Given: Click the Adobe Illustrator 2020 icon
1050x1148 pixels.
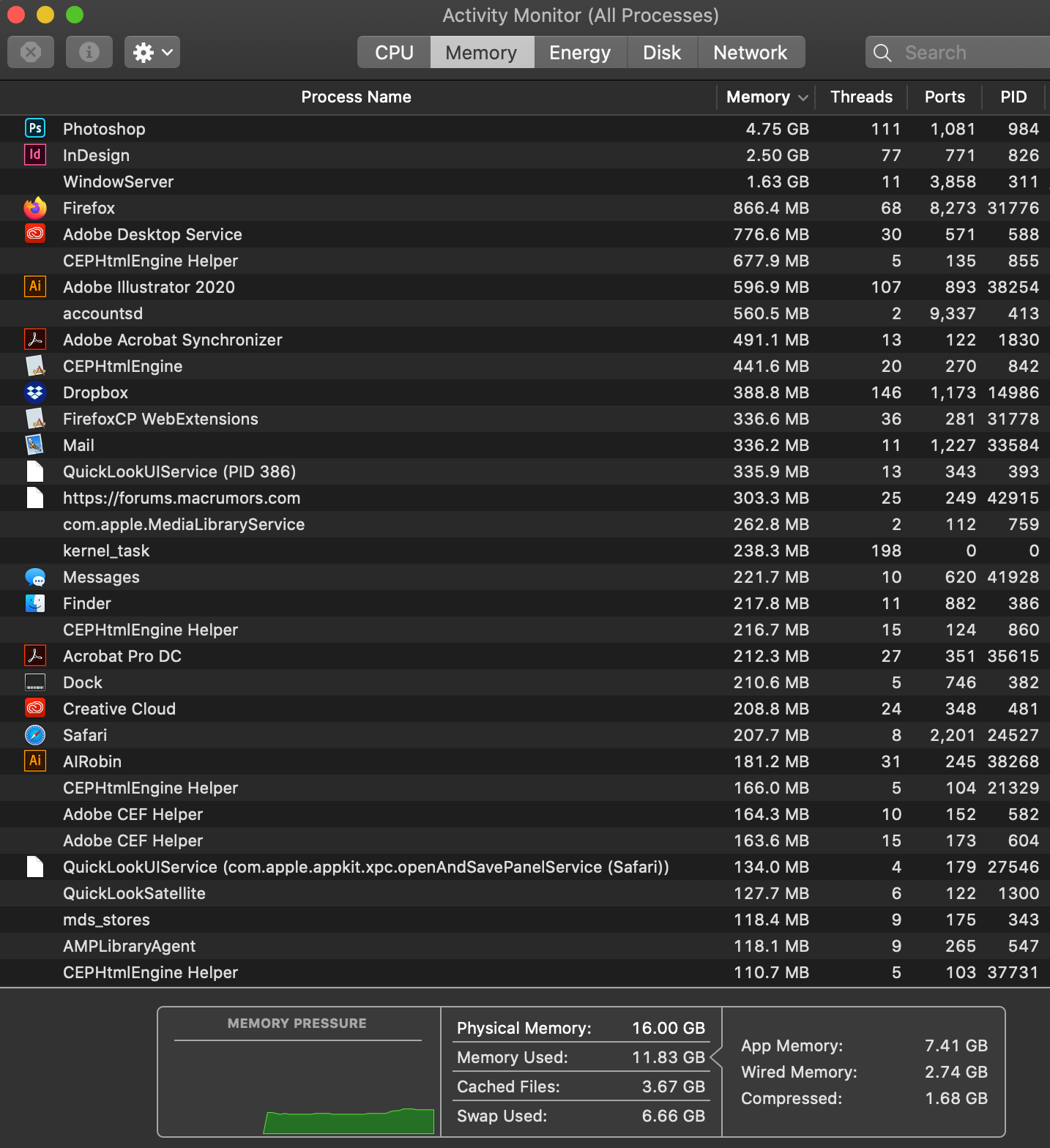Looking at the screenshot, I should 35,286.
